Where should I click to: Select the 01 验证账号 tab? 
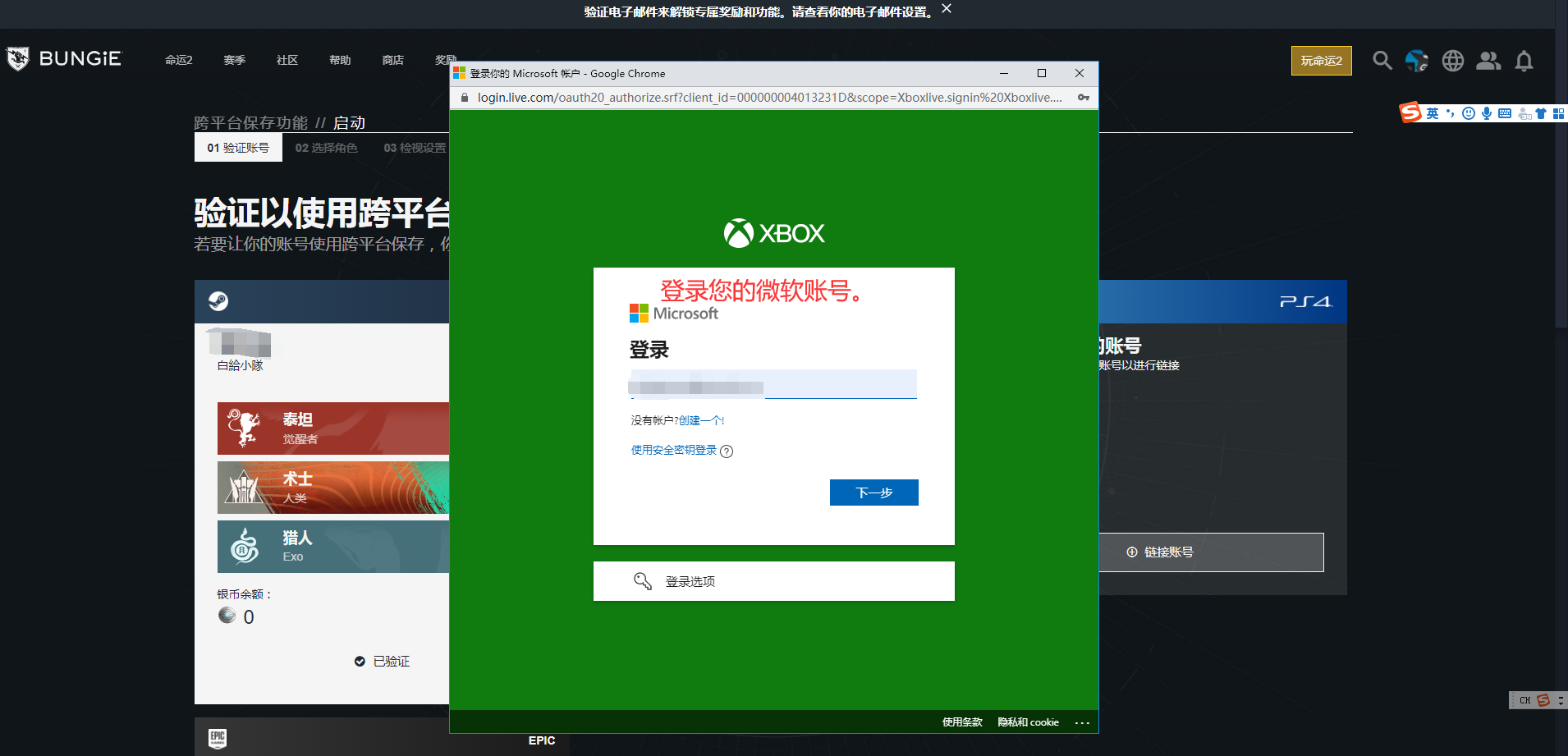pyautogui.click(x=238, y=148)
